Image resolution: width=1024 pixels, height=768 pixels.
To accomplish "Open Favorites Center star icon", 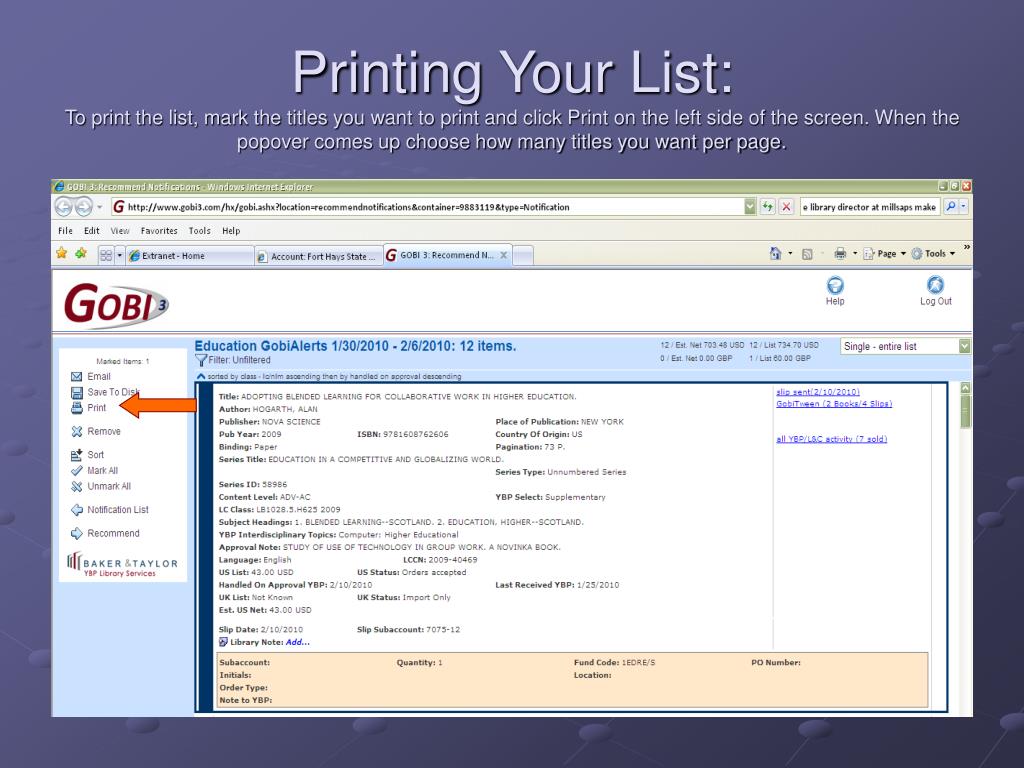I will pyautogui.click(x=61, y=253).
